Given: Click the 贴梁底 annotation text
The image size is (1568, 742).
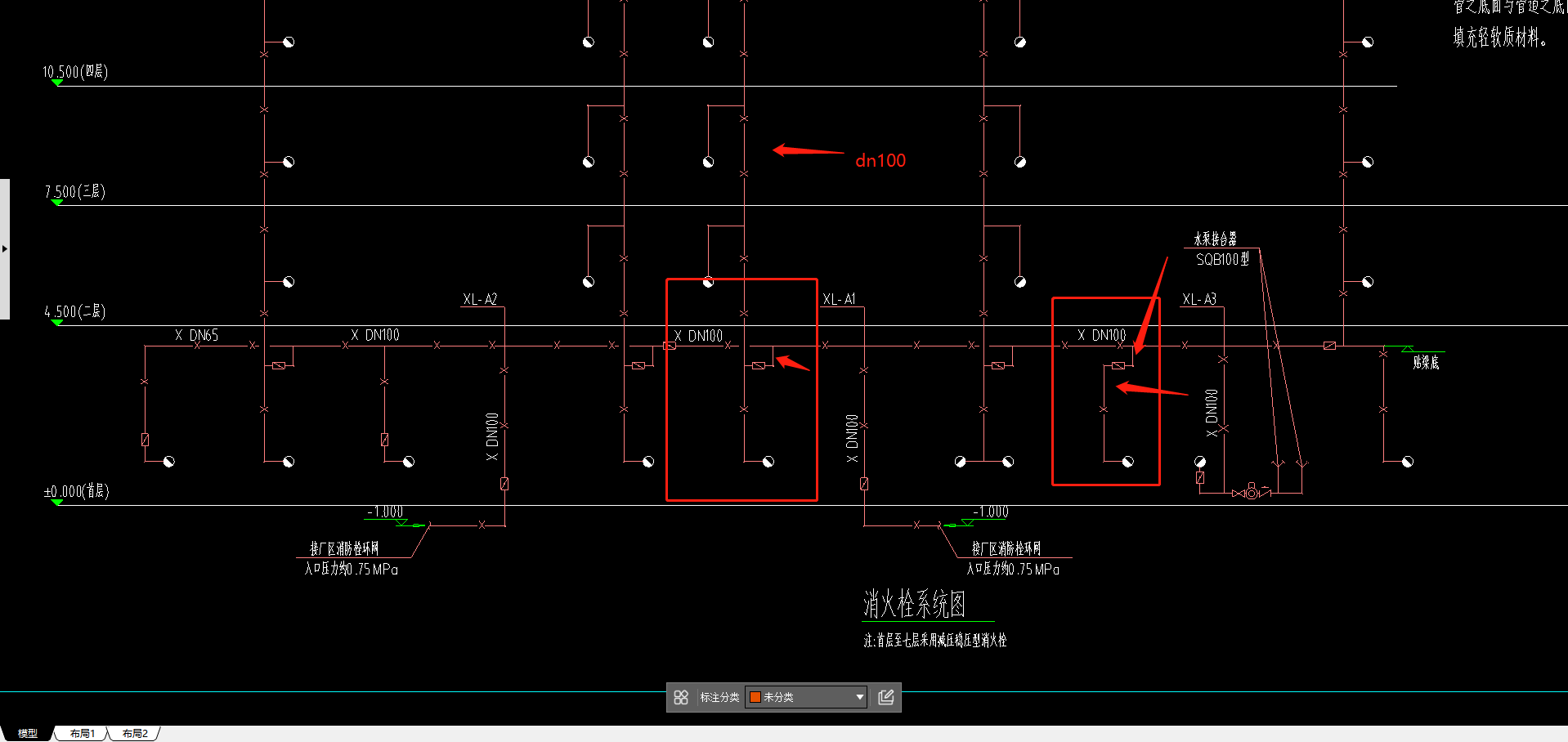Looking at the screenshot, I should pos(1426,362).
